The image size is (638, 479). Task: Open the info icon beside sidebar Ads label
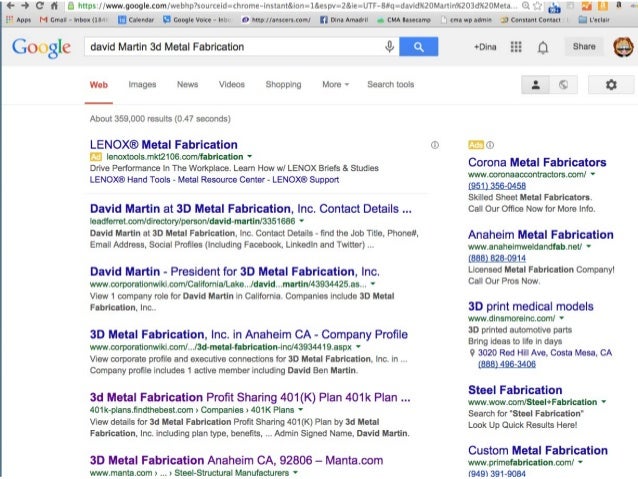pos(490,145)
